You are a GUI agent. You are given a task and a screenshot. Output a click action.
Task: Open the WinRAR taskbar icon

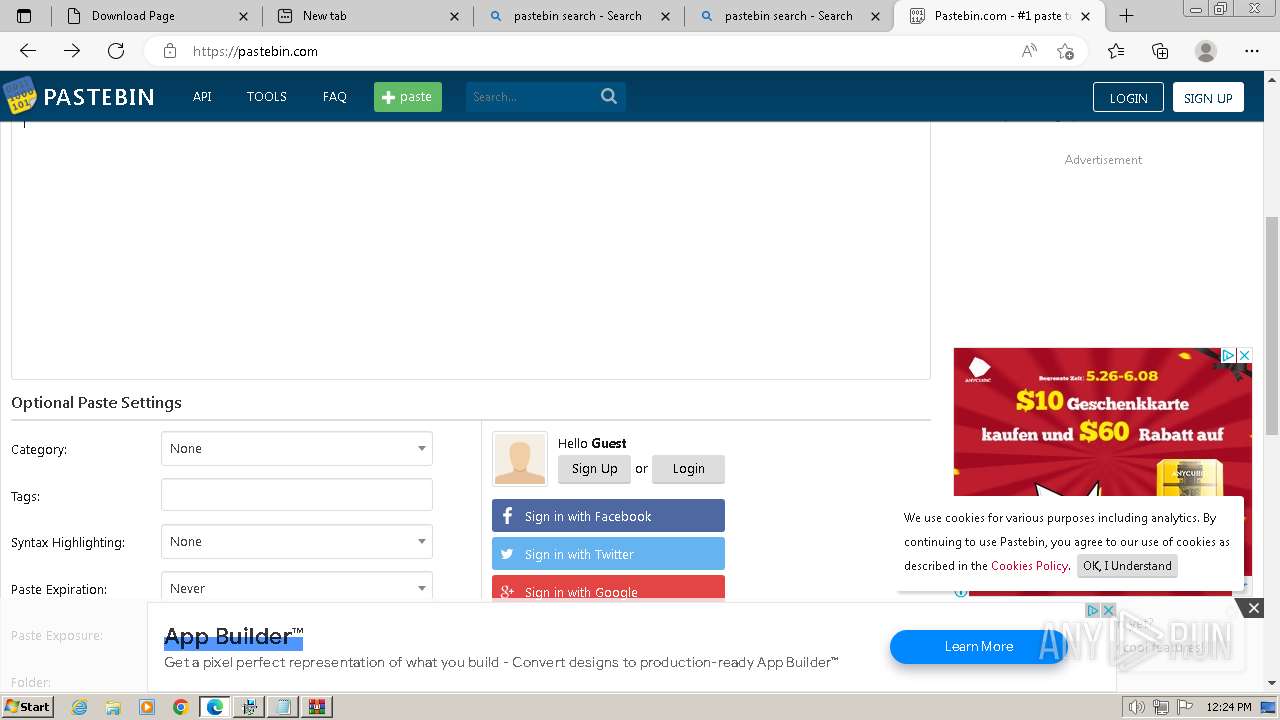(317, 707)
